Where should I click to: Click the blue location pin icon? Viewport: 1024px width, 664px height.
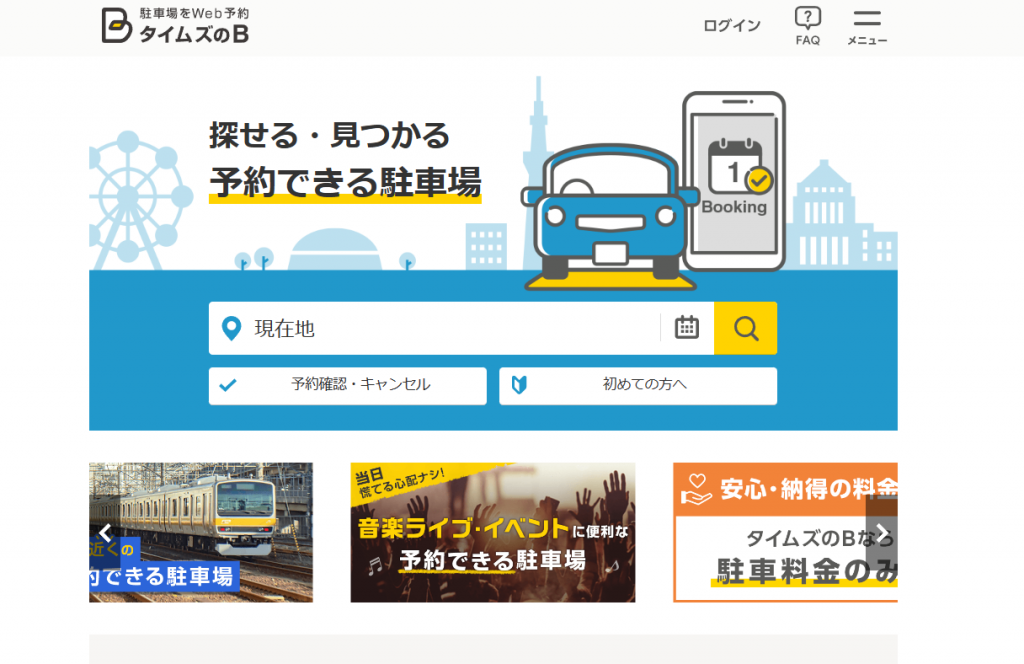231,328
